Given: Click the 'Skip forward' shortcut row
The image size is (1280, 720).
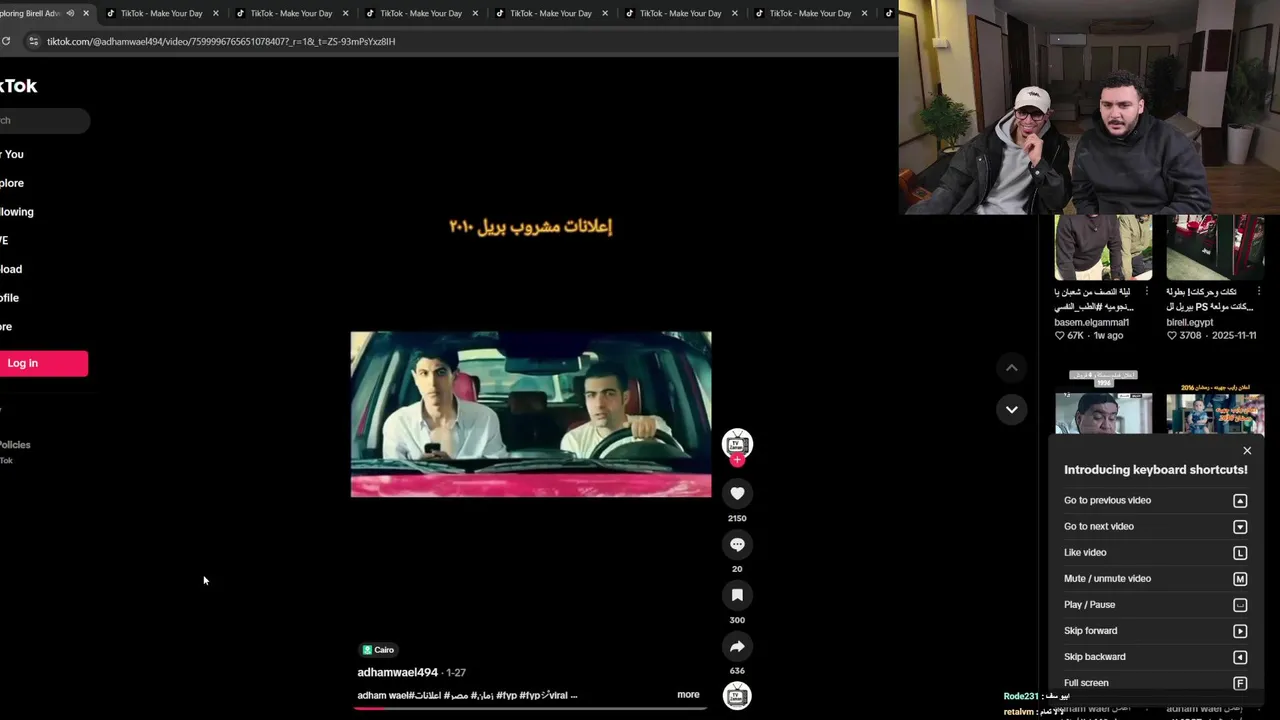Looking at the screenshot, I should 1155,630.
